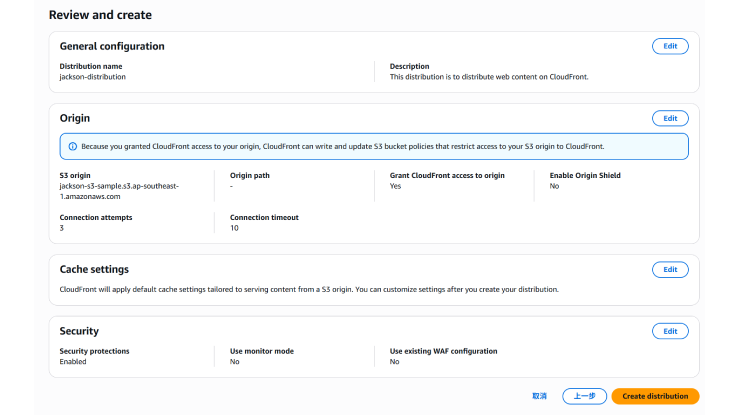
Task: Click the Origin path label
Action: (250, 175)
